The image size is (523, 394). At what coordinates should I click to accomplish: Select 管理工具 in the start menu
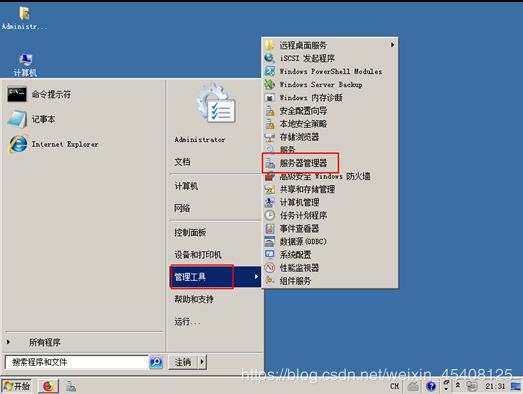pyautogui.click(x=215, y=277)
